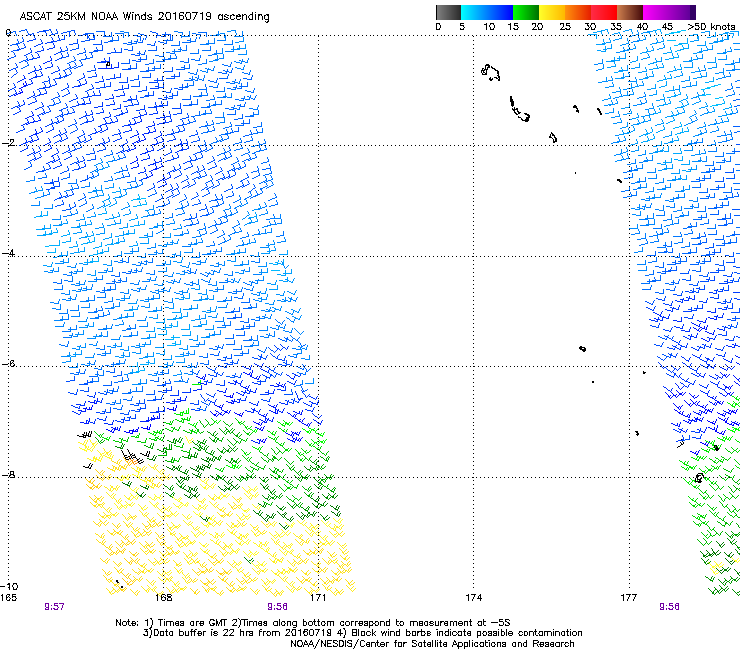Image resolution: width=740 pixels, height=650 pixels.
Task: Click the title text 'ASCAT 25KM NOAA Winds 20160719 ascending'
Action: click(x=144, y=17)
